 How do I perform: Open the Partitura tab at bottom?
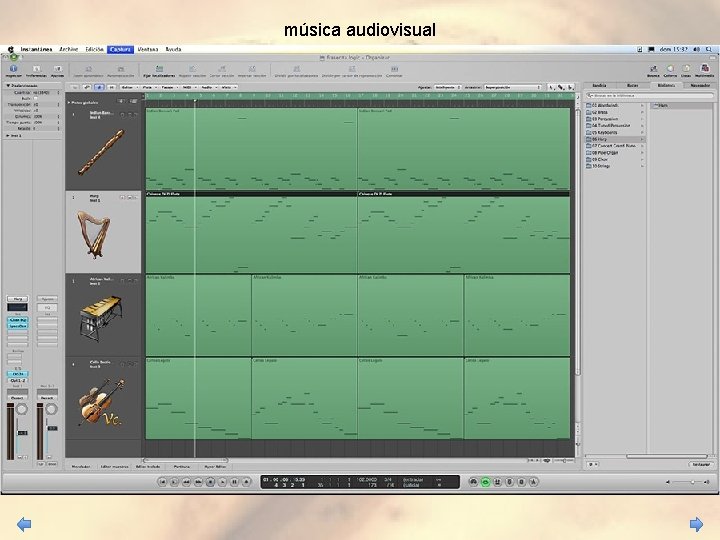(x=181, y=466)
